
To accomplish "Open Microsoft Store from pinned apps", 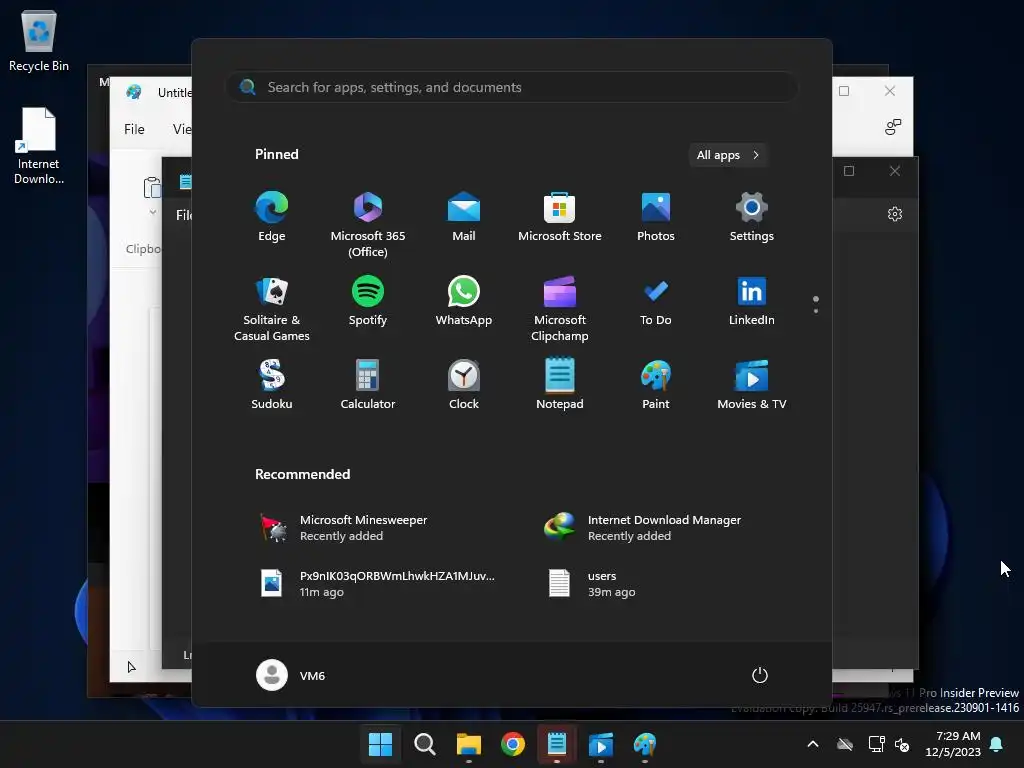I will click(x=560, y=217).
